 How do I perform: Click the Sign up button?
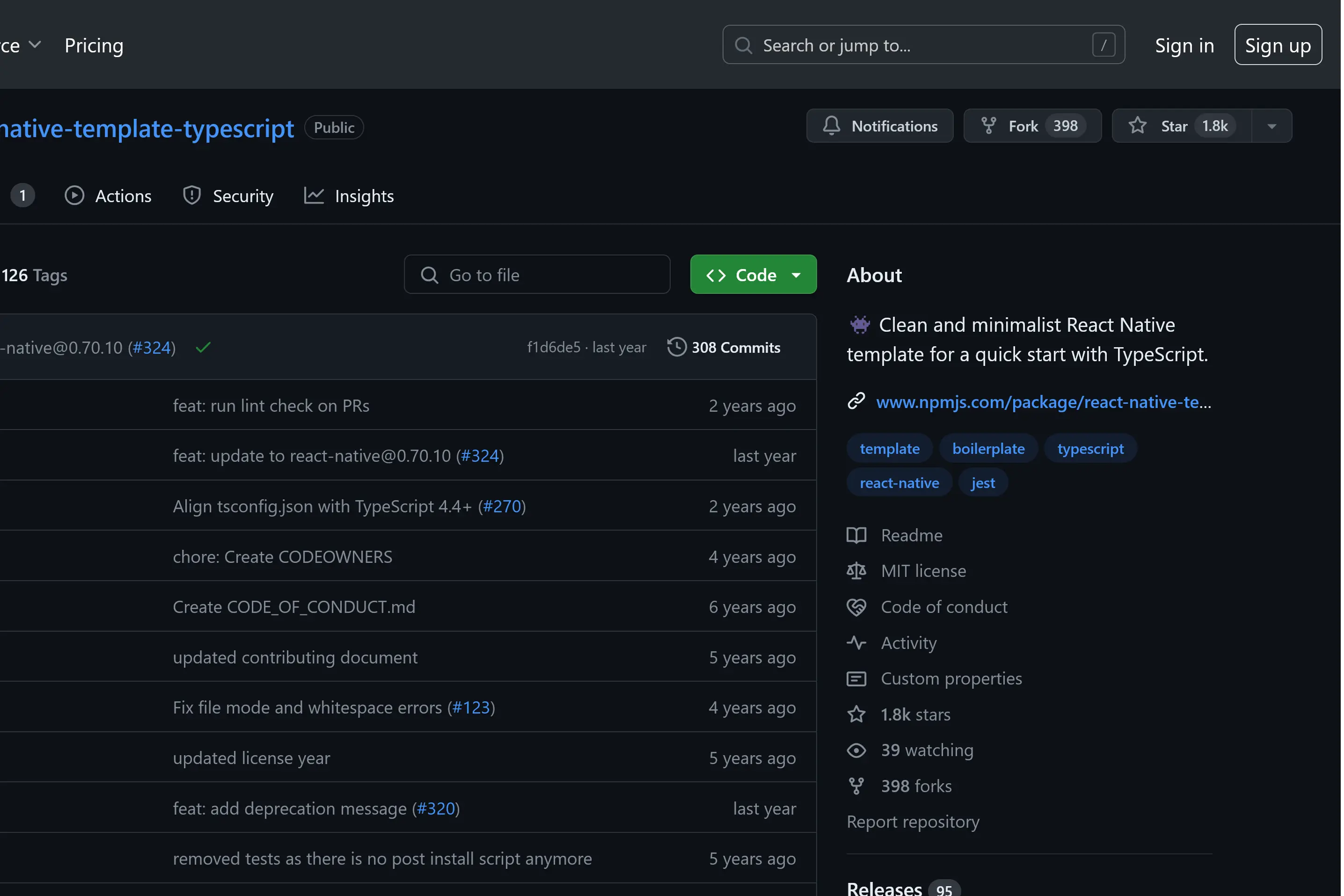point(1277,45)
